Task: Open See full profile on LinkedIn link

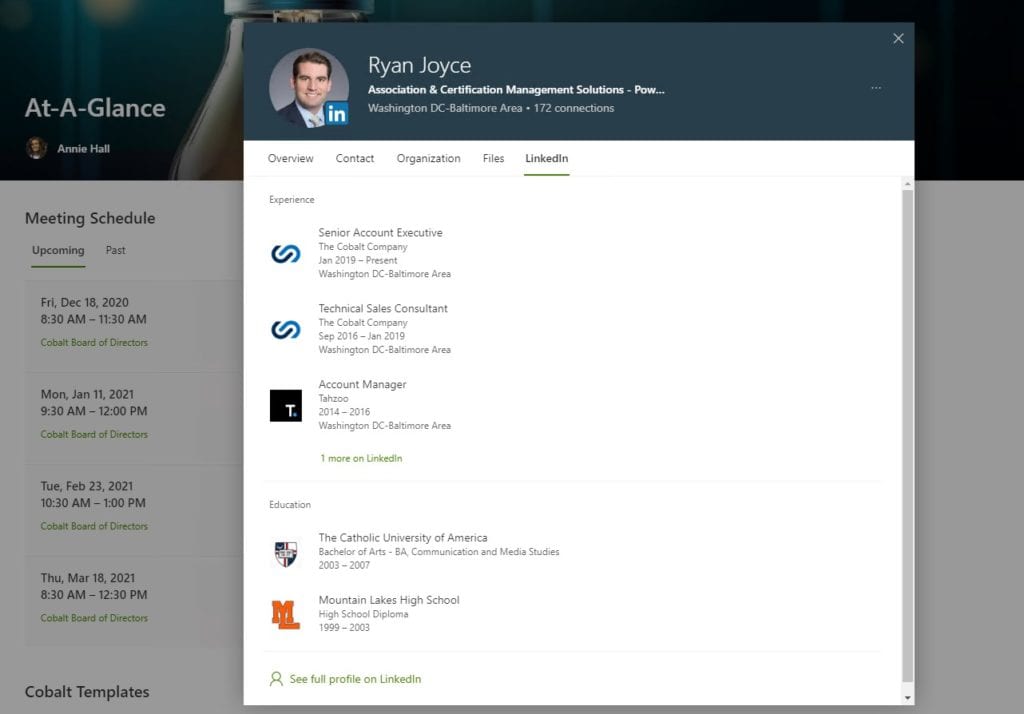Action: tap(355, 679)
